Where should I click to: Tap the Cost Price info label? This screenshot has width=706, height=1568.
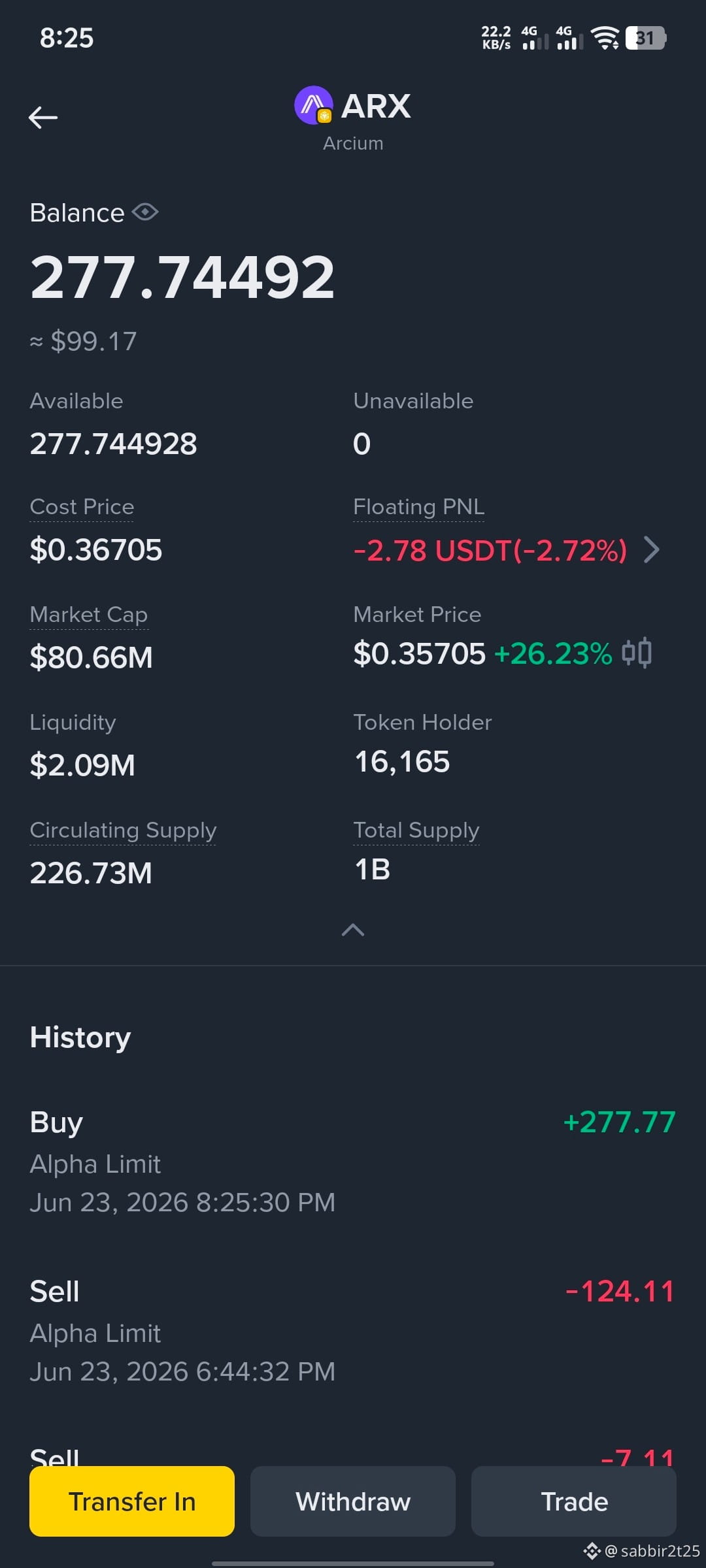pyautogui.click(x=82, y=507)
